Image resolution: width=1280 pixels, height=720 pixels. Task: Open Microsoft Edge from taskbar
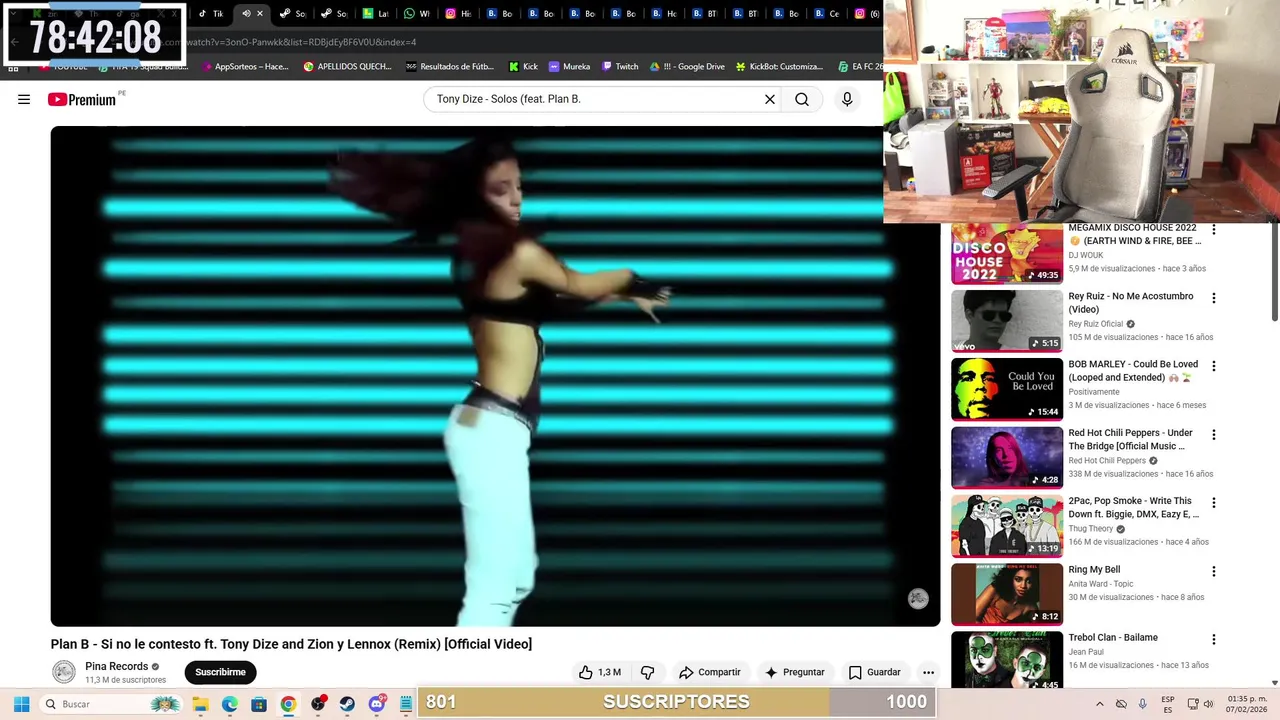coord(229,704)
